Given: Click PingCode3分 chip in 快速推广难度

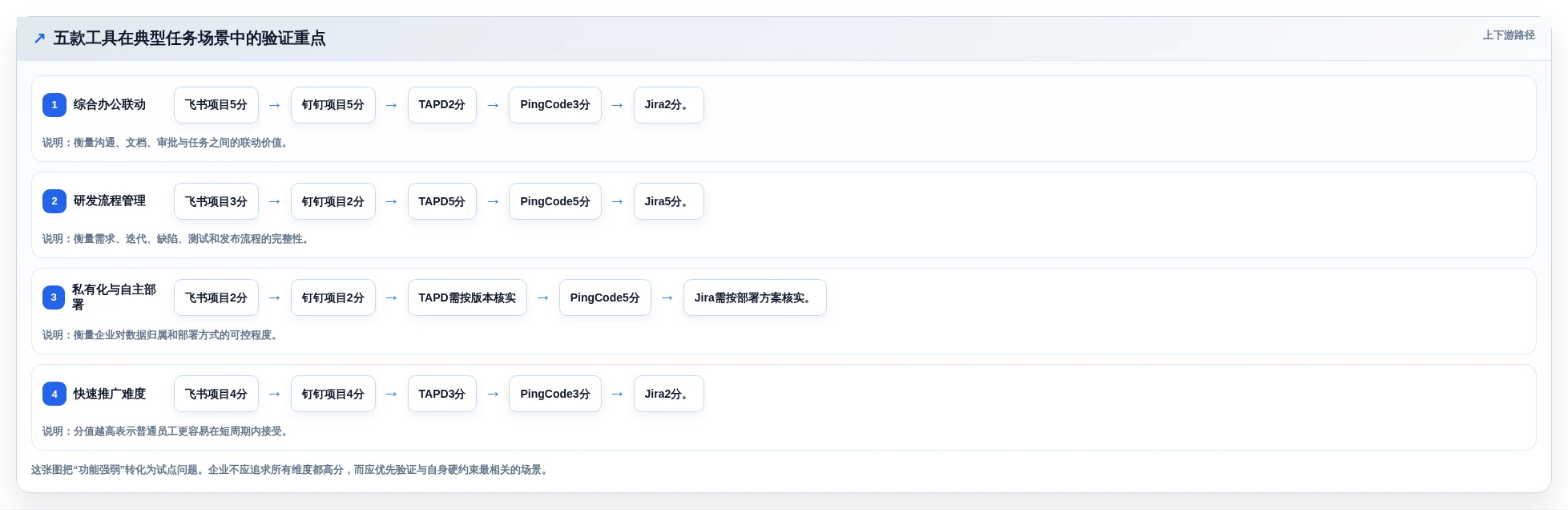Looking at the screenshot, I should pos(555,394).
